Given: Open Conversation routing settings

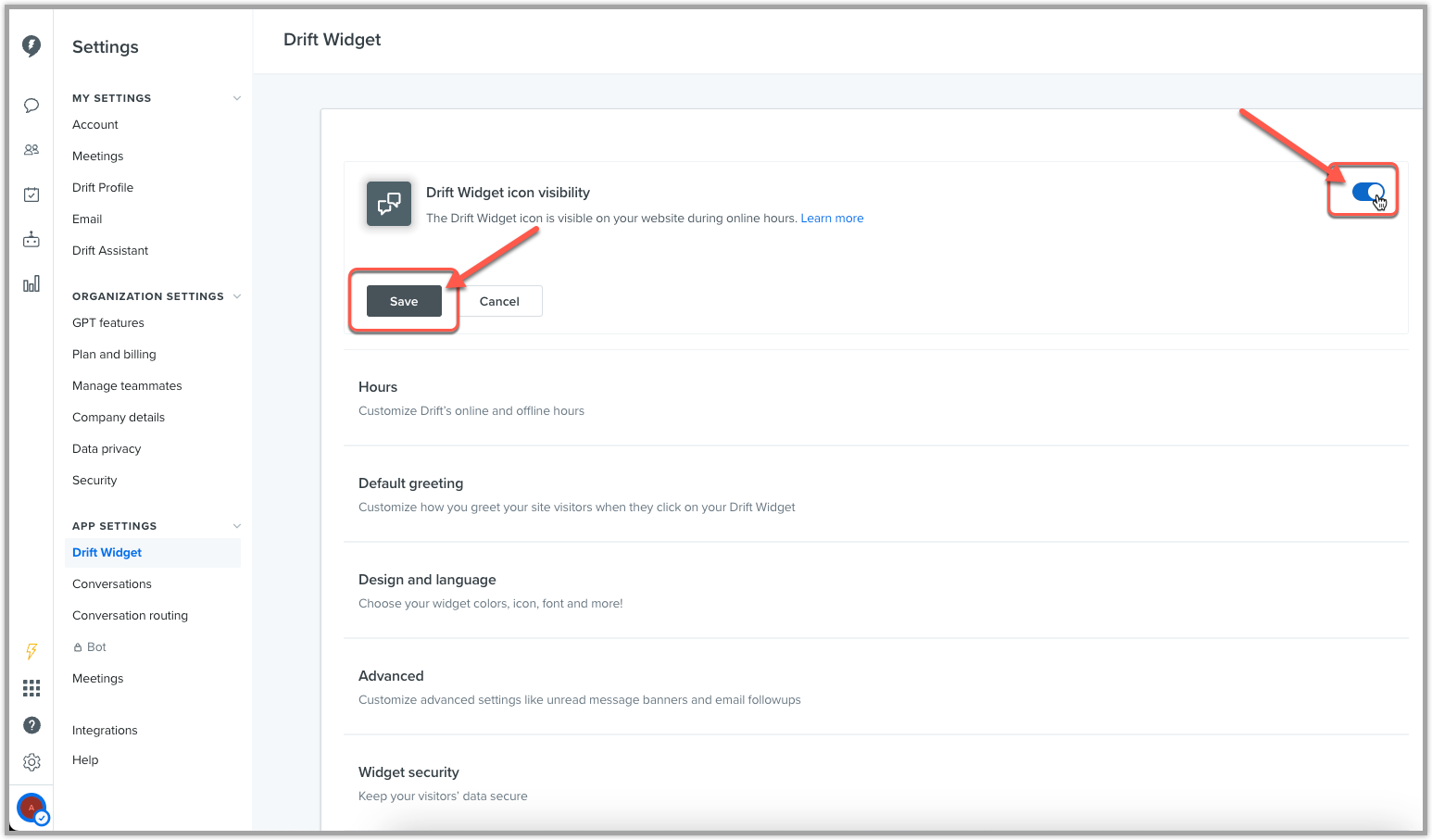Looking at the screenshot, I should point(130,616).
